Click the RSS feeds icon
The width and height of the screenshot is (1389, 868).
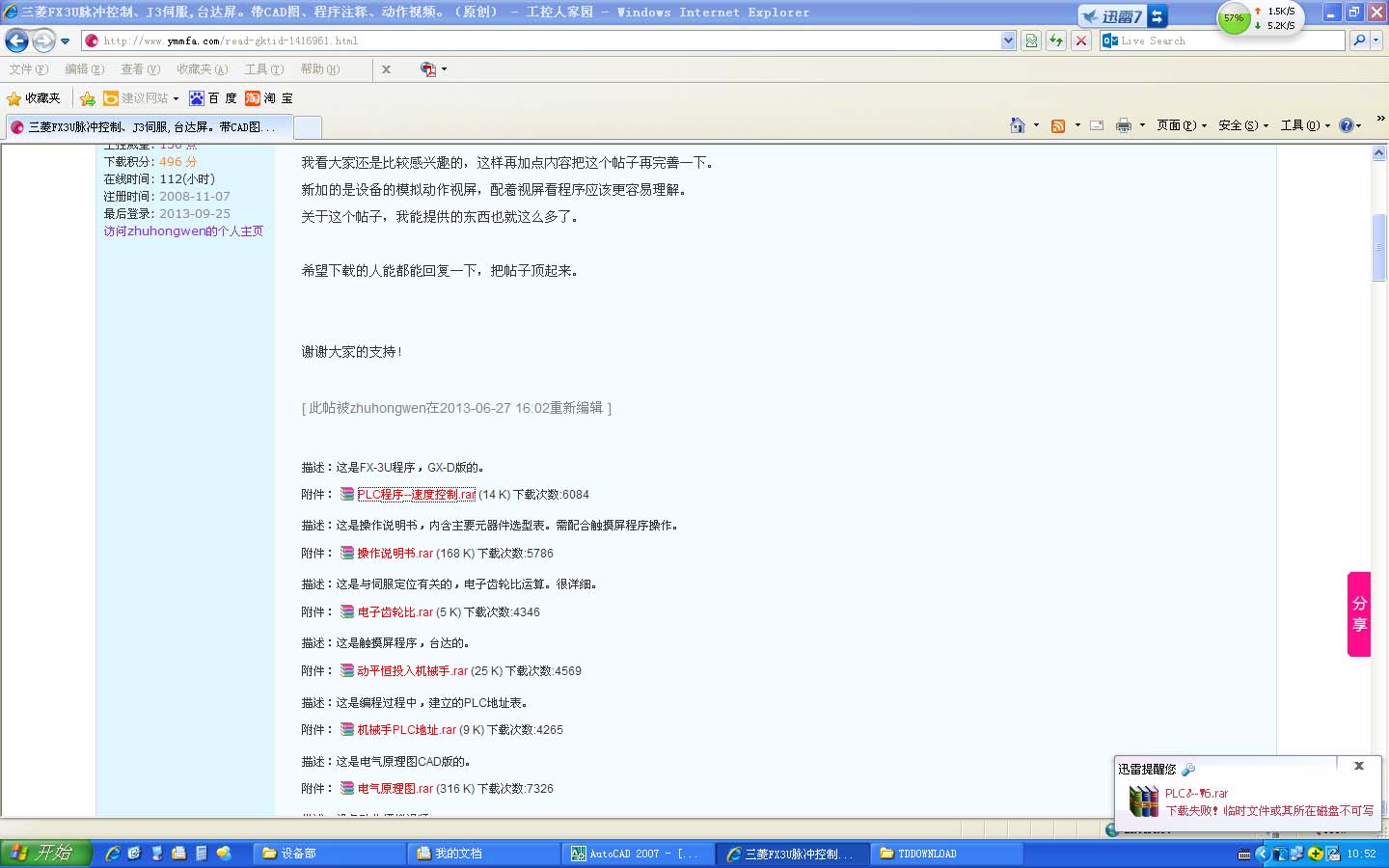tap(1058, 125)
